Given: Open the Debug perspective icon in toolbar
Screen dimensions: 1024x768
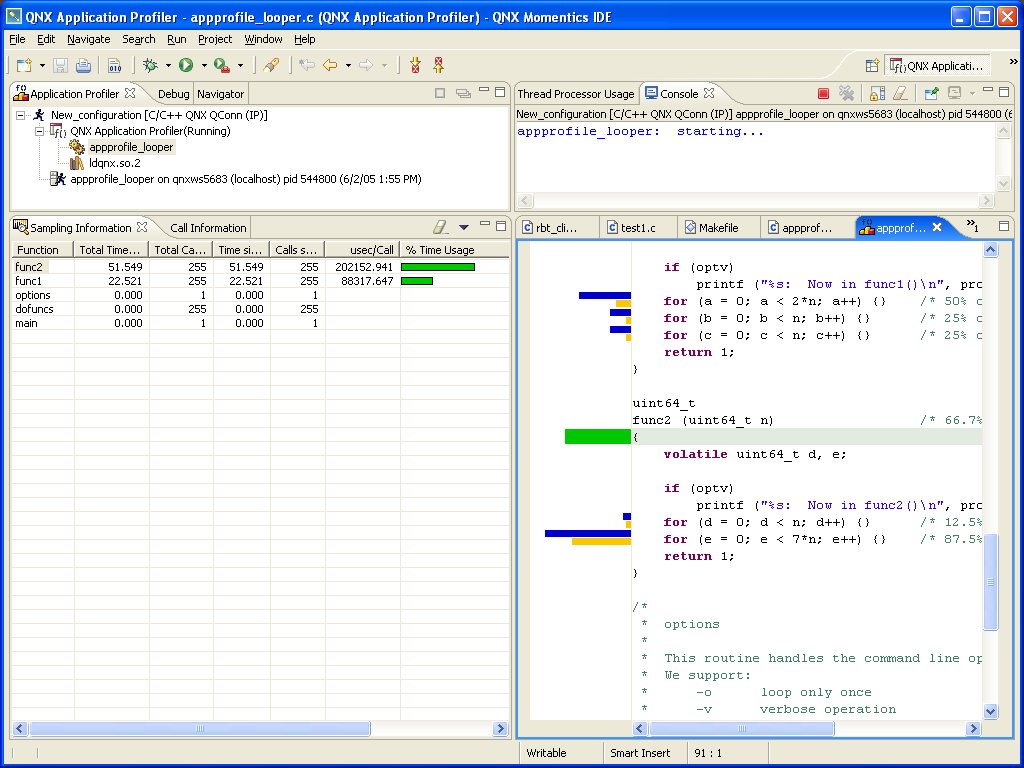Looking at the screenshot, I should [150, 66].
